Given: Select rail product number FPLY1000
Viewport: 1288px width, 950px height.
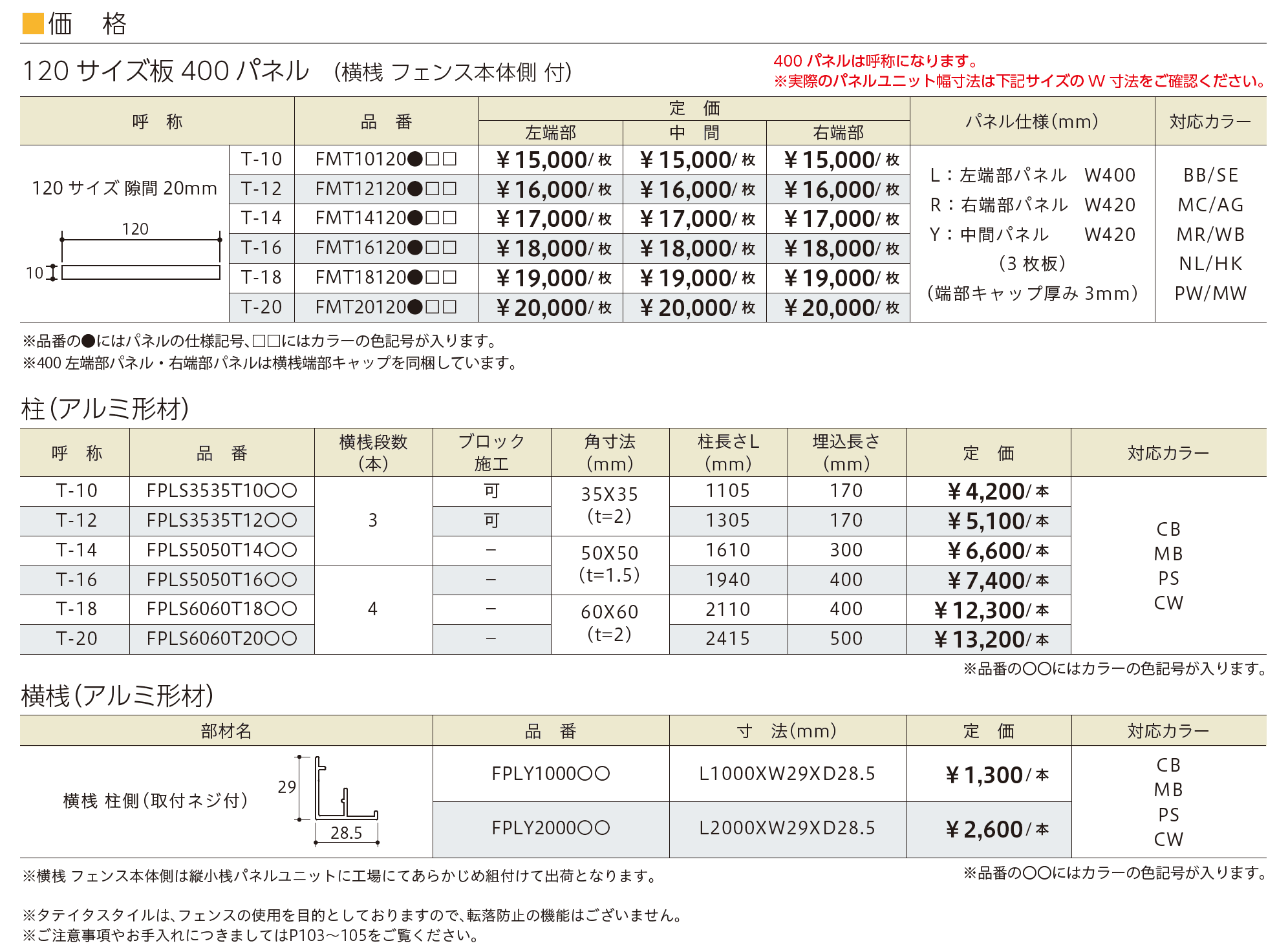Looking at the screenshot, I should (551, 774).
